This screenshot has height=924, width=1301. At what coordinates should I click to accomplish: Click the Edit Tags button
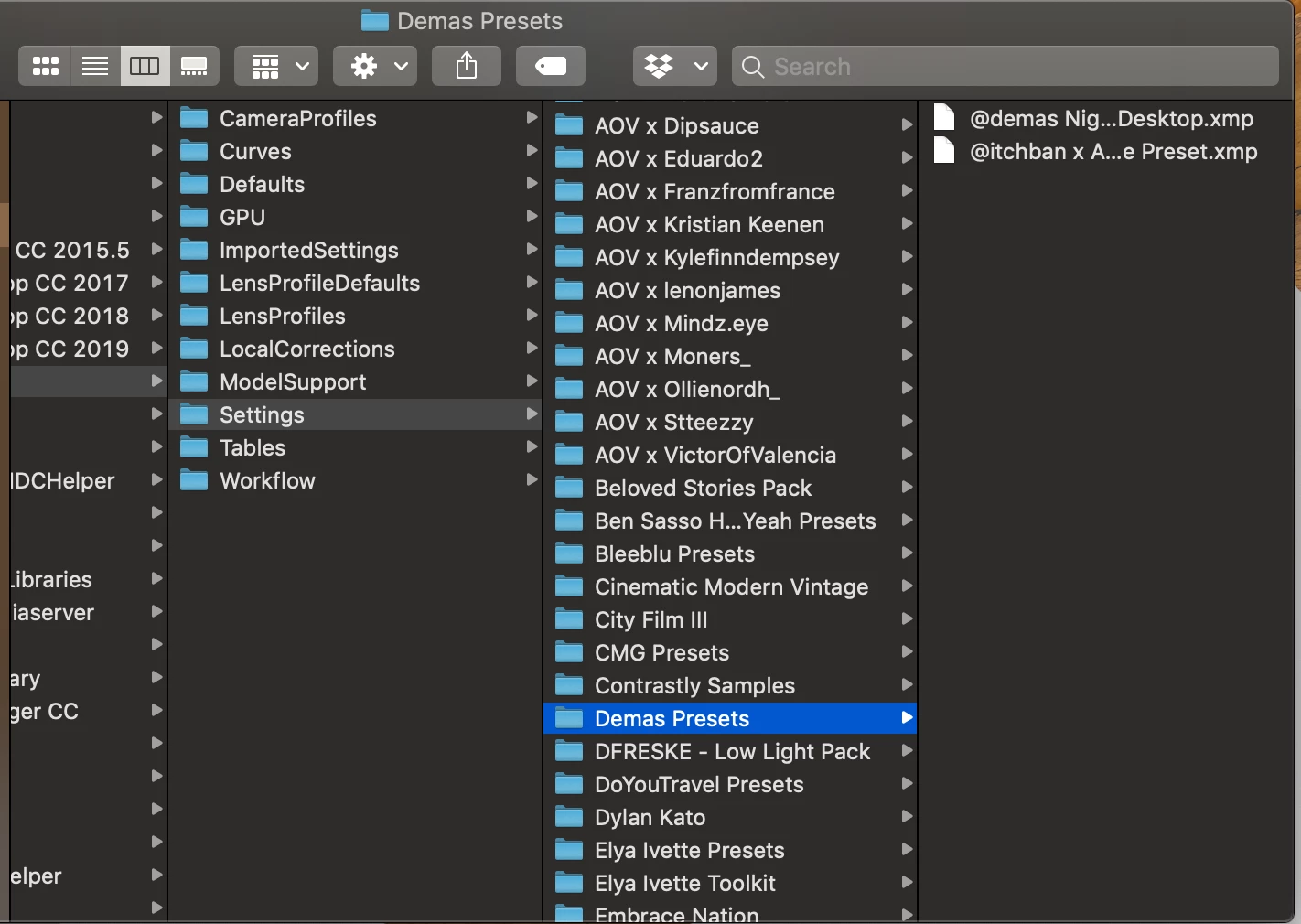[x=551, y=66]
